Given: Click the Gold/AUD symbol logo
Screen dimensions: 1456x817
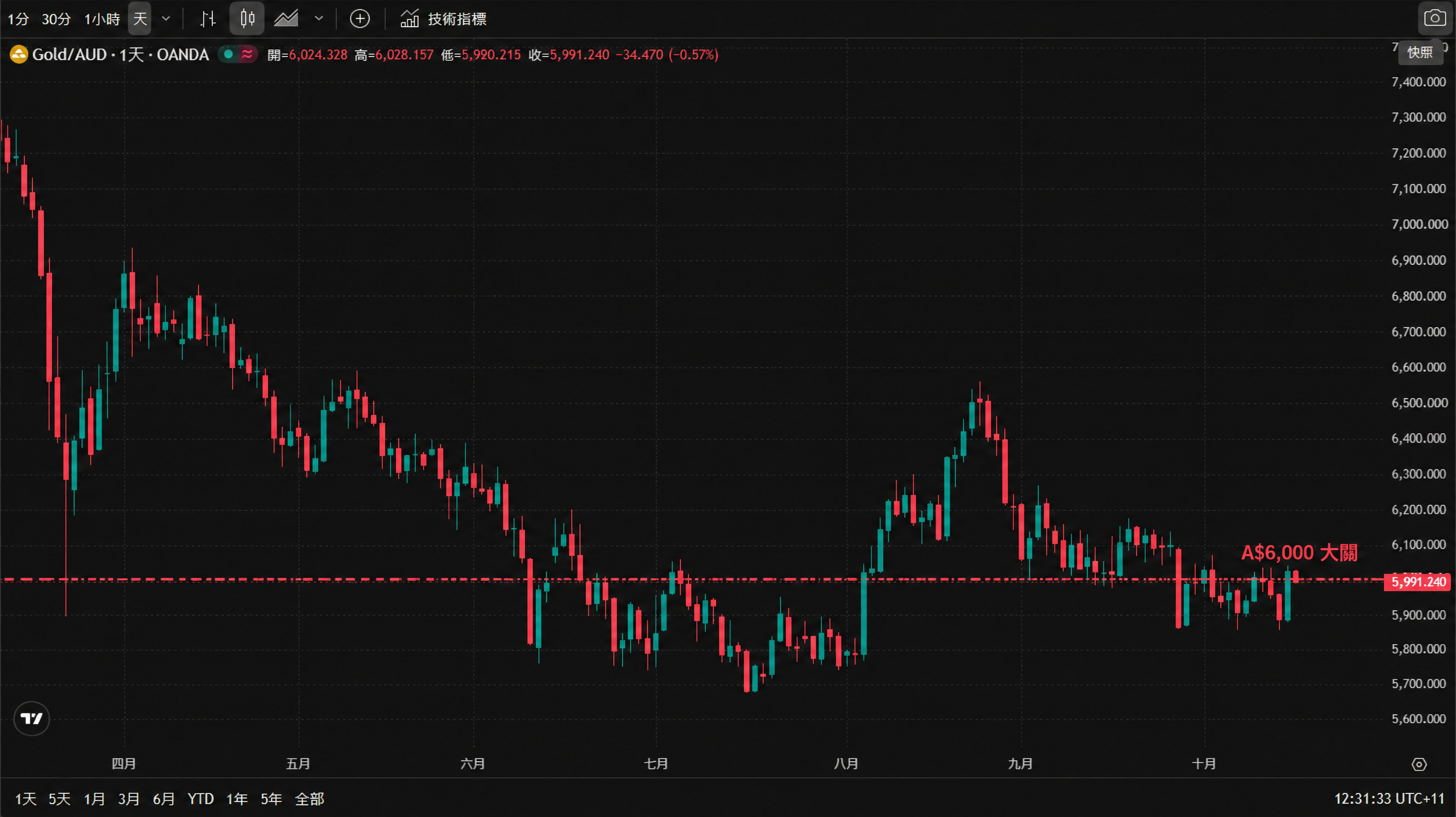Looking at the screenshot, I should (x=19, y=55).
